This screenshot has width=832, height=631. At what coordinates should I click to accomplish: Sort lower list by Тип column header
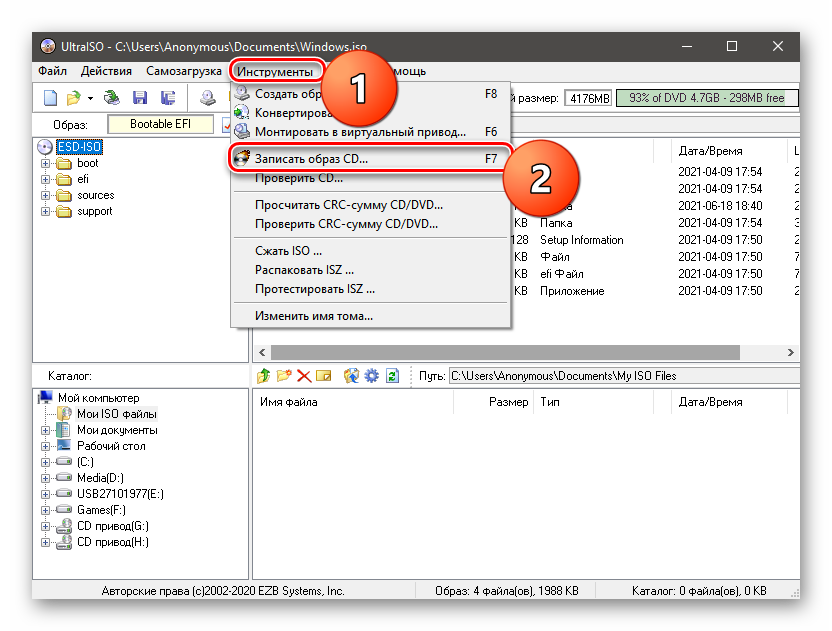click(594, 402)
